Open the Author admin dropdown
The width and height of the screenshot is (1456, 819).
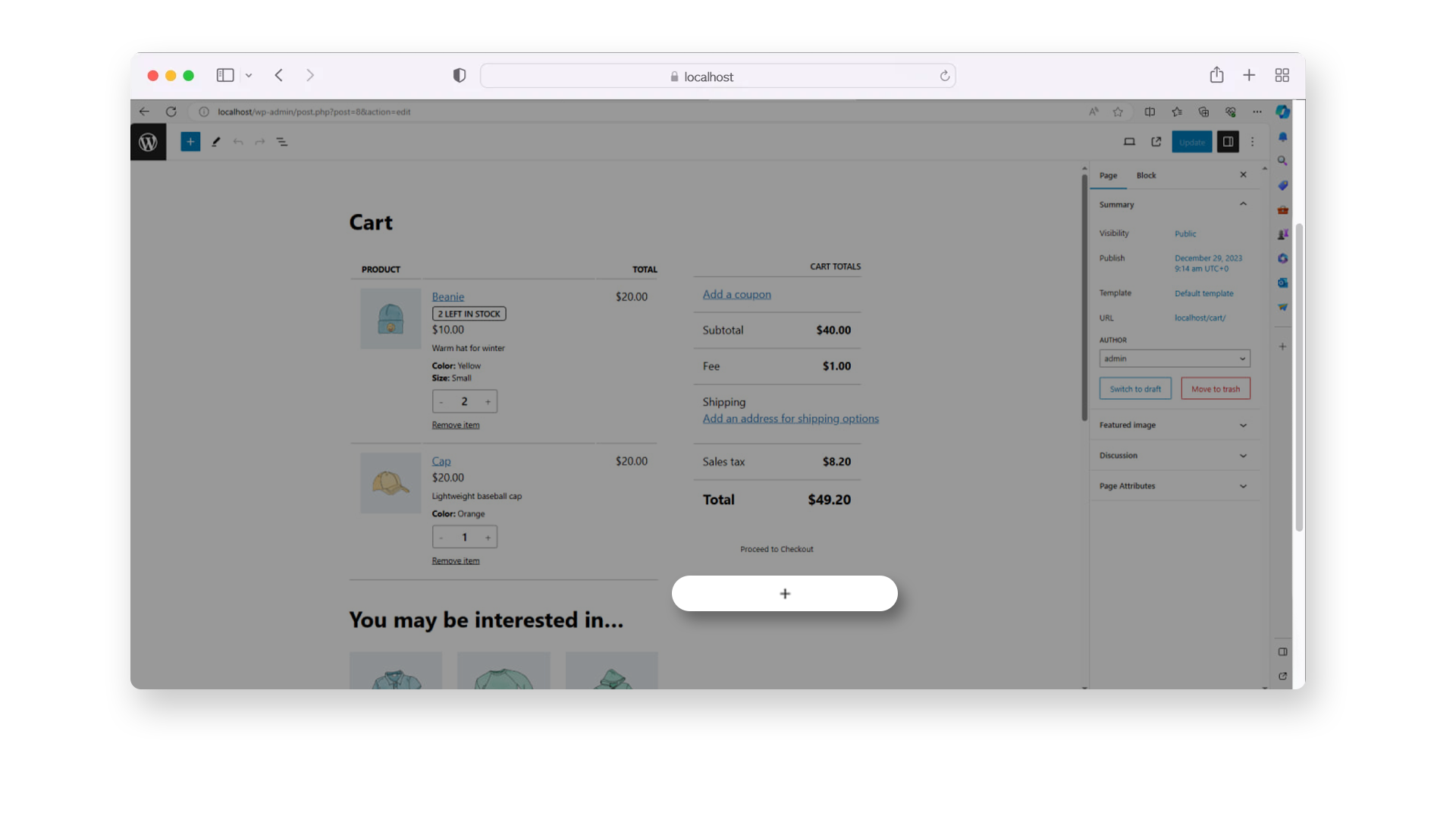1174,359
